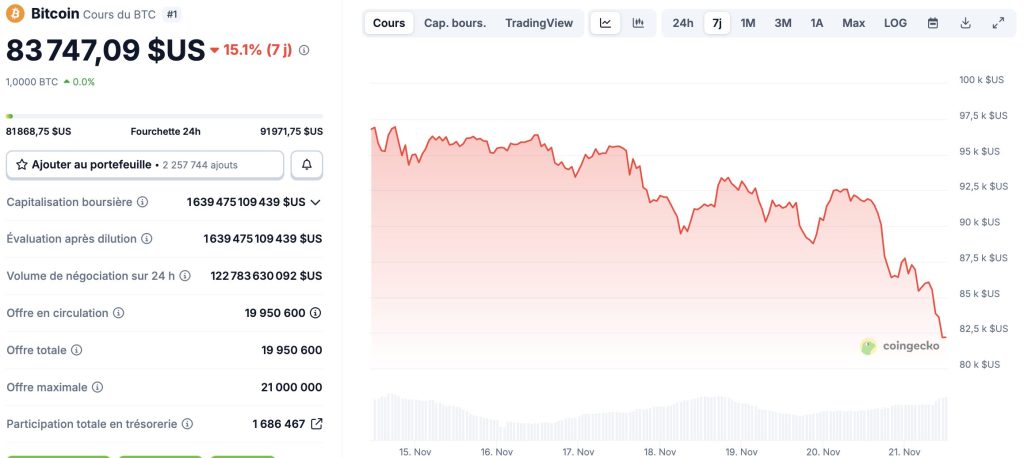This screenshot has width=1024, height=458.
Task: Click the orange Bitcoin logo icon
Action: pyautogui.click(x=15, y=15)
